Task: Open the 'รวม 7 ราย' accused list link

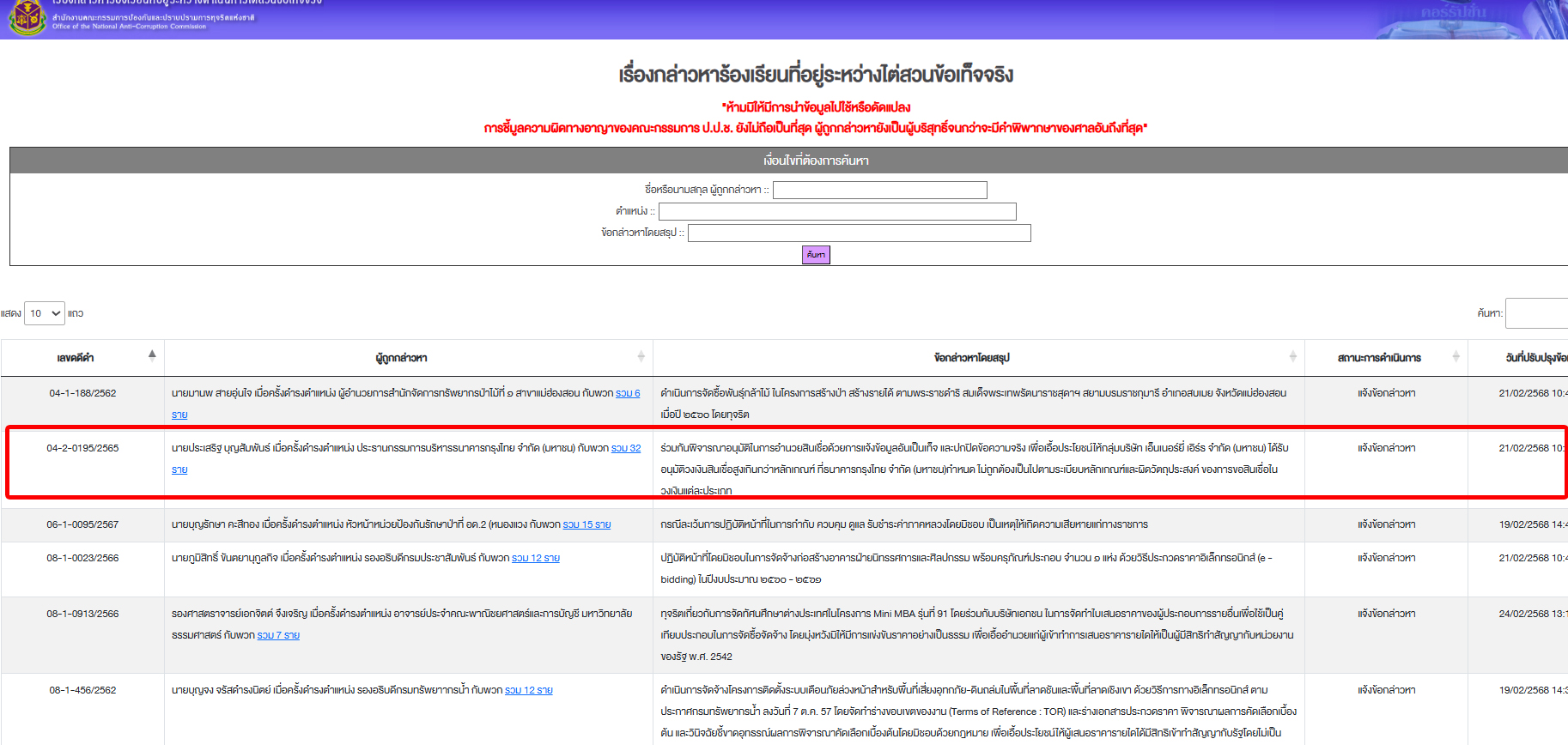Action: click(278, 635)
